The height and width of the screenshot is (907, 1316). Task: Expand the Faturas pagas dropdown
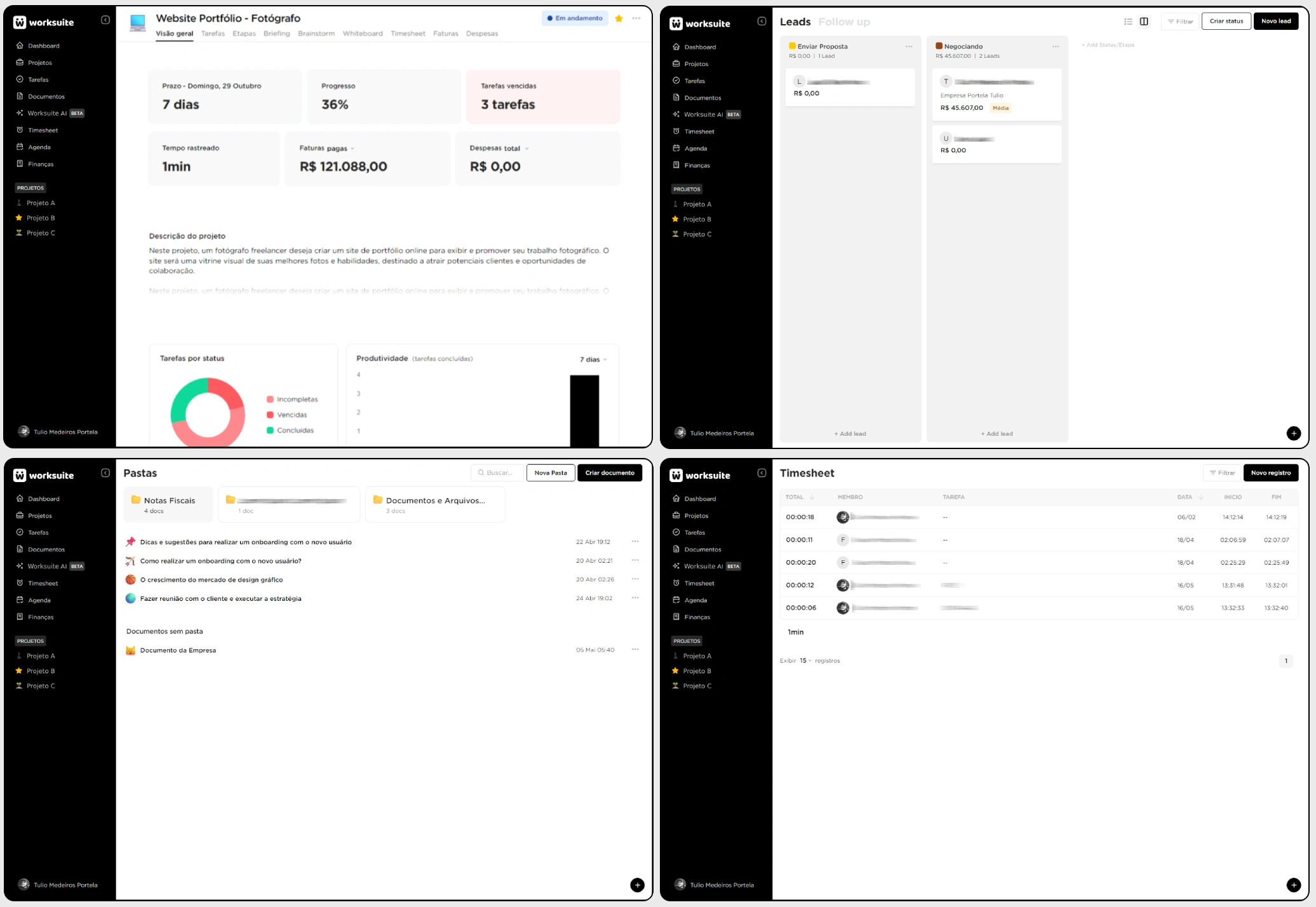click(352, 149)
